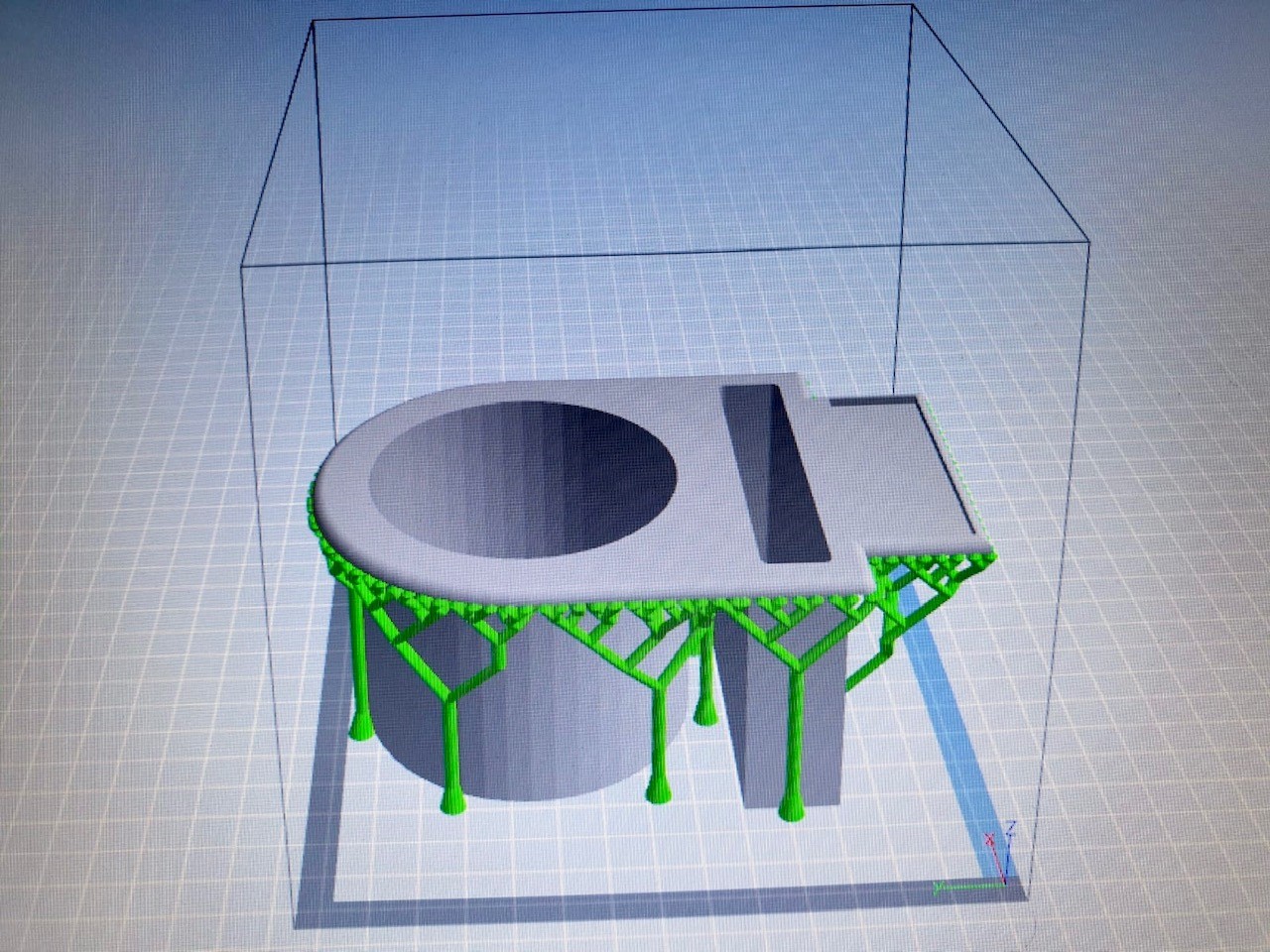
Task: Click the blue Z axis label
Action: click(1009, 826)
